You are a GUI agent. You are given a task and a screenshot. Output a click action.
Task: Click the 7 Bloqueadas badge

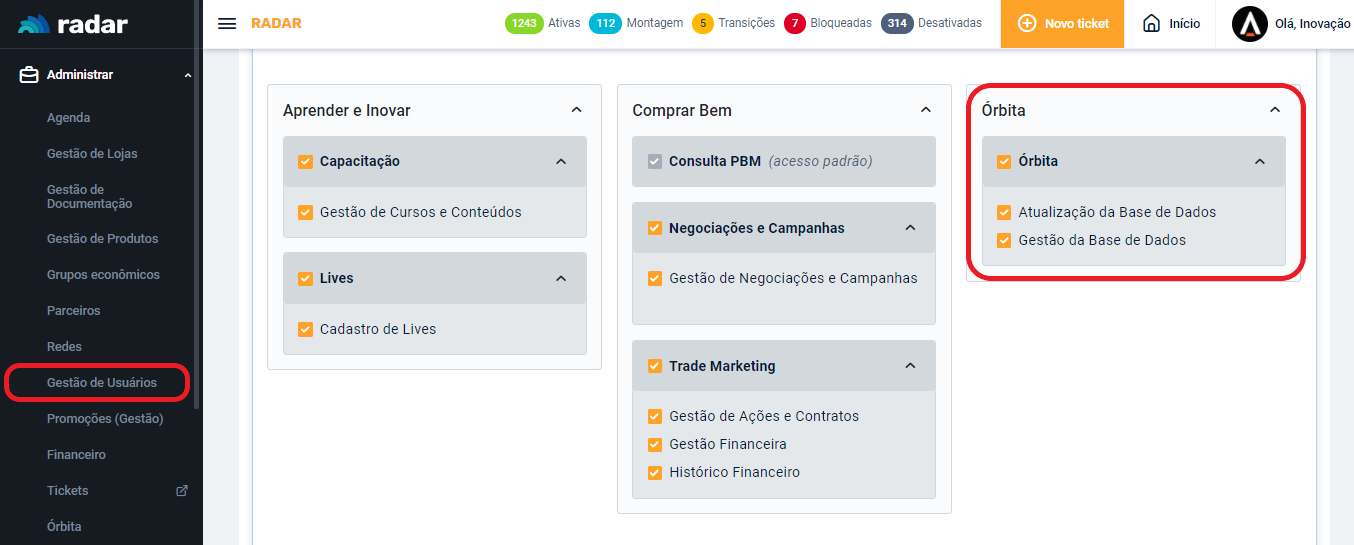[x=795, y=23]
